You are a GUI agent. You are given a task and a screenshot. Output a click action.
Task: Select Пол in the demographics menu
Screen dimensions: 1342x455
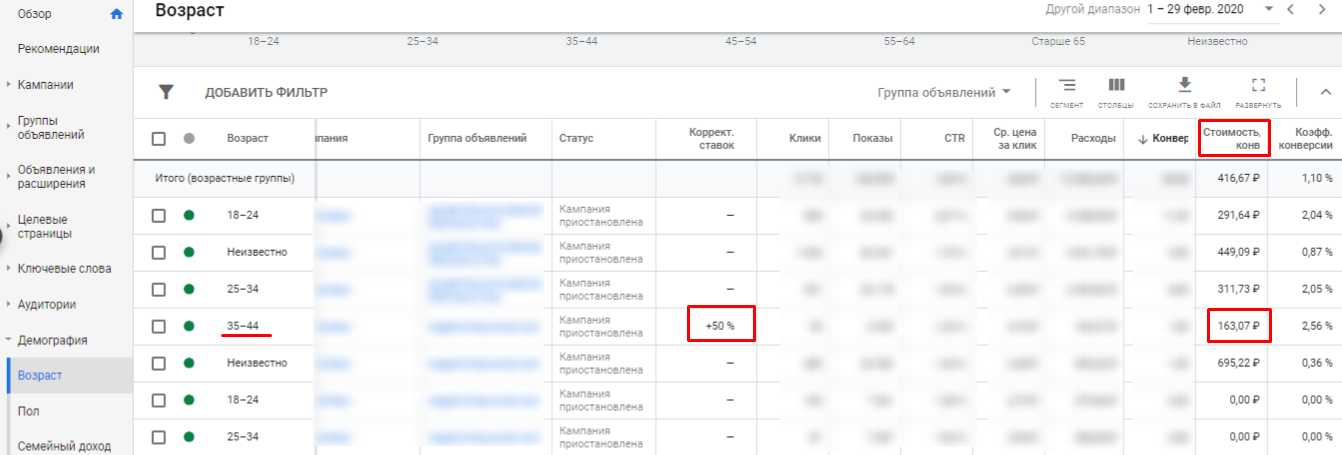coord(29,411)
